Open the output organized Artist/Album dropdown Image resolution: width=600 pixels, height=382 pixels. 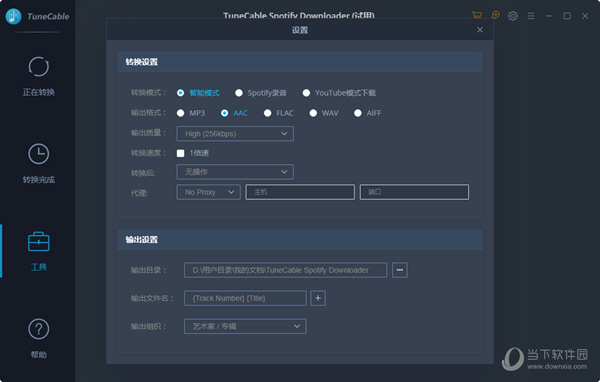click(x=245, y=326)
